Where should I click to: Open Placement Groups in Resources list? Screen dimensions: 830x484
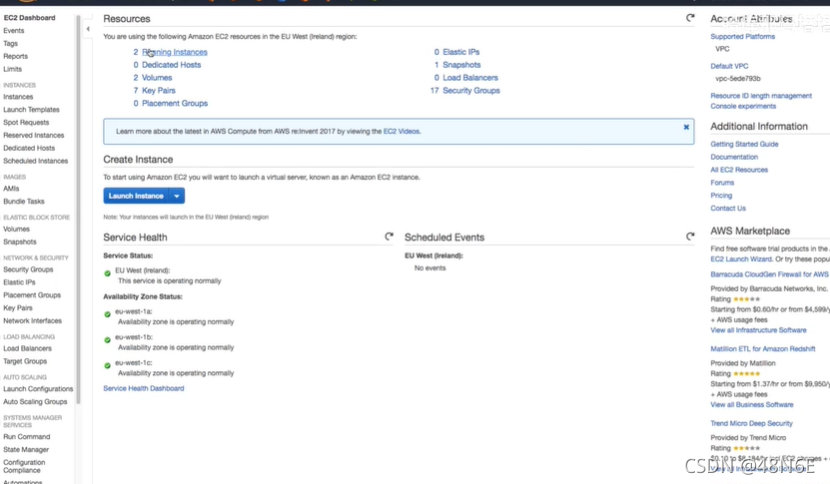pyautogui.click(x=175, y=103)
